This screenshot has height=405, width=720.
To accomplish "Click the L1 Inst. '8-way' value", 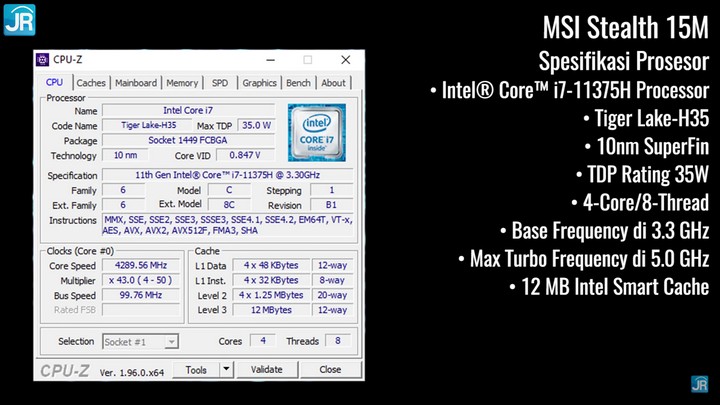I will (332, 280).
